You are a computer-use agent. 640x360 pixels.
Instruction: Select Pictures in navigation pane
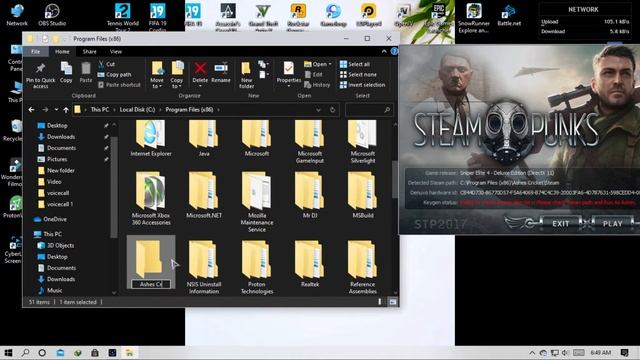[57, 159]
